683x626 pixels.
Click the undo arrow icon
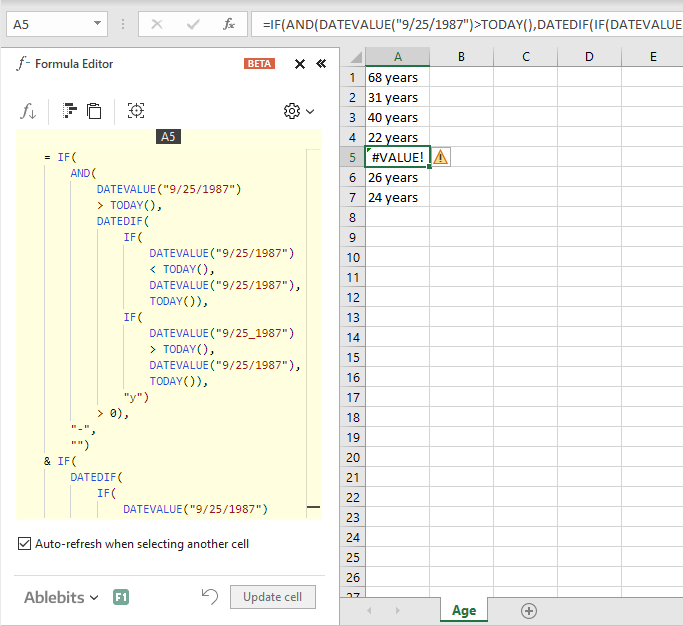tap(210, 596)
